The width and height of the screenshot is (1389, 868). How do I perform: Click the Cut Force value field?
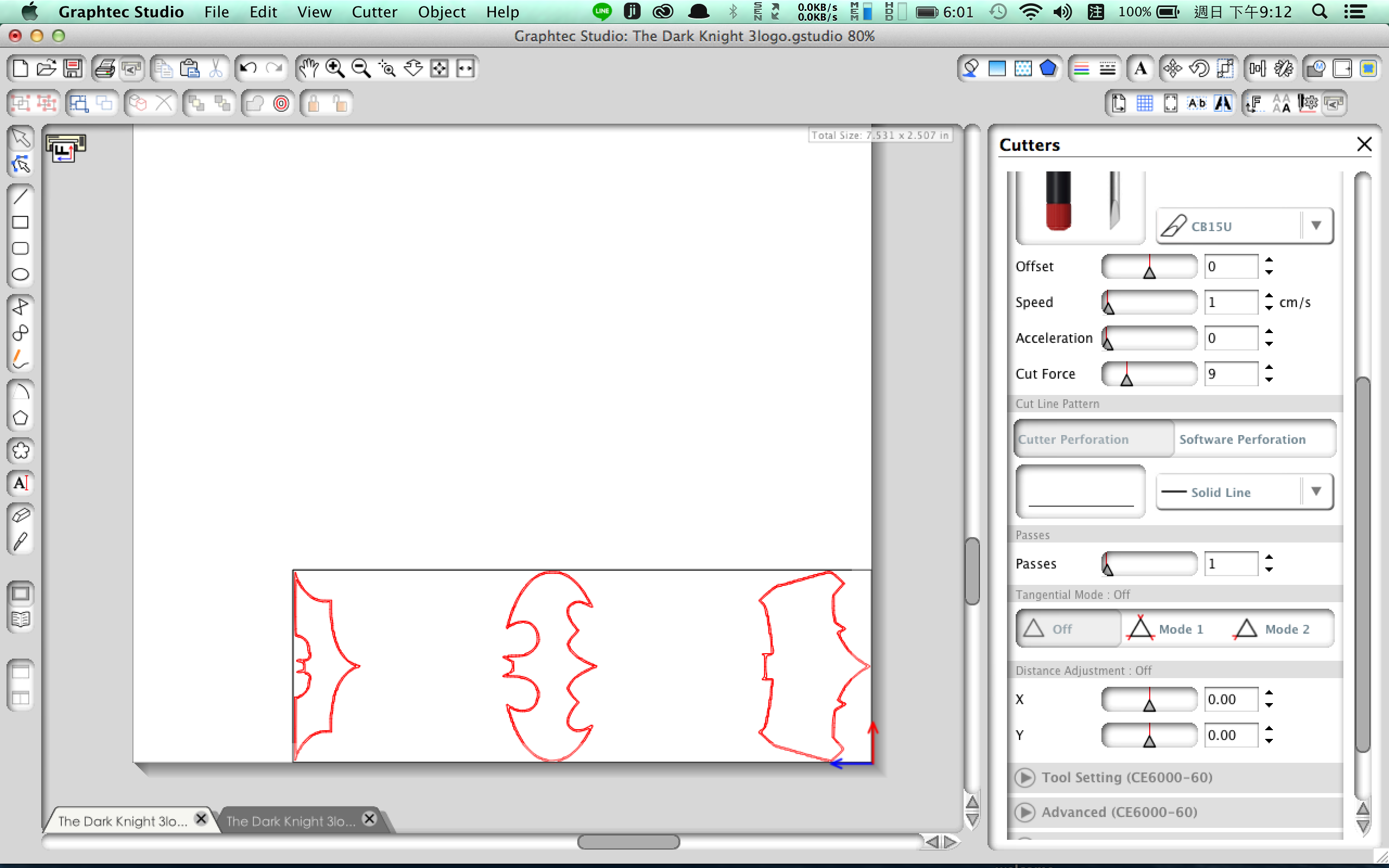[x=1231, y=374]
